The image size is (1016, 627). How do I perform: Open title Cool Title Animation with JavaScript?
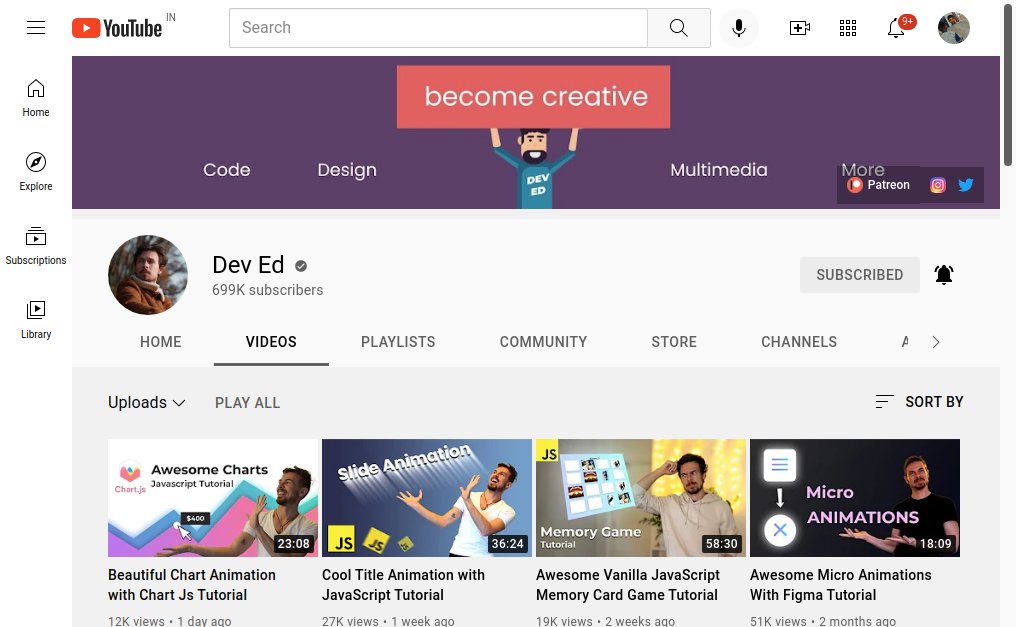pos(403,585)
